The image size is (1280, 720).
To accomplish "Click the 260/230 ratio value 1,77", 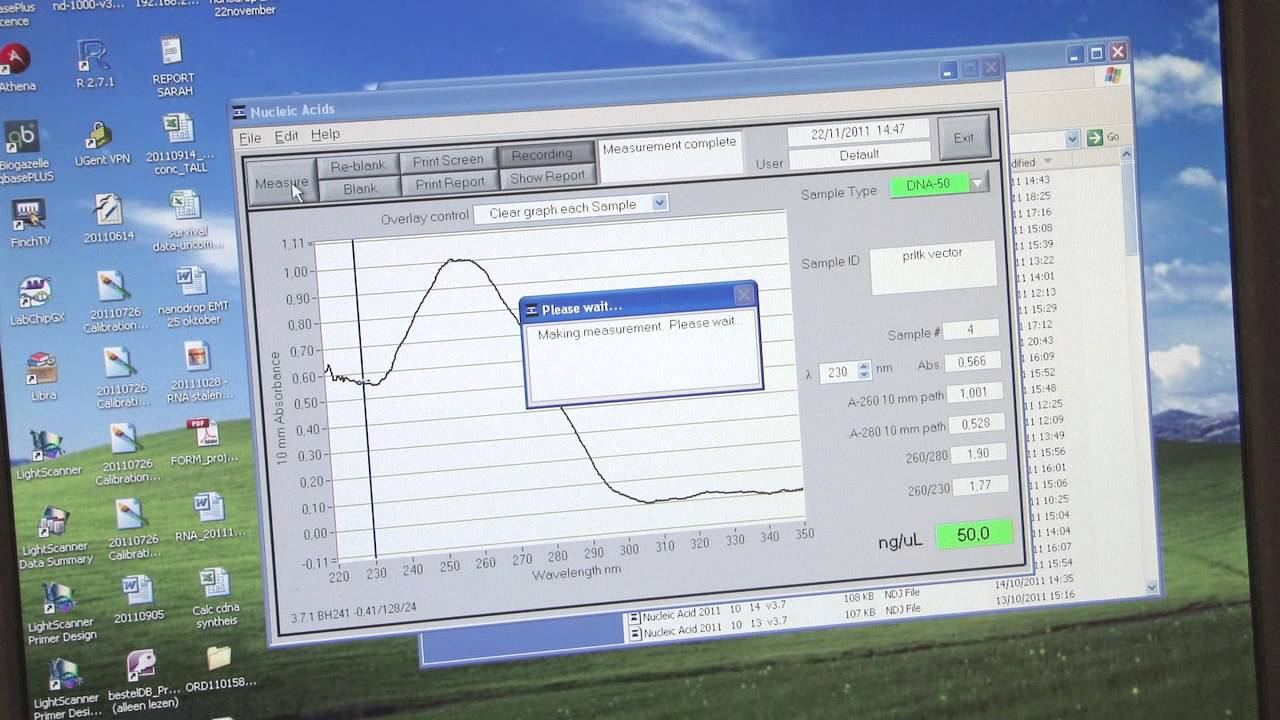I will [978, 486].
